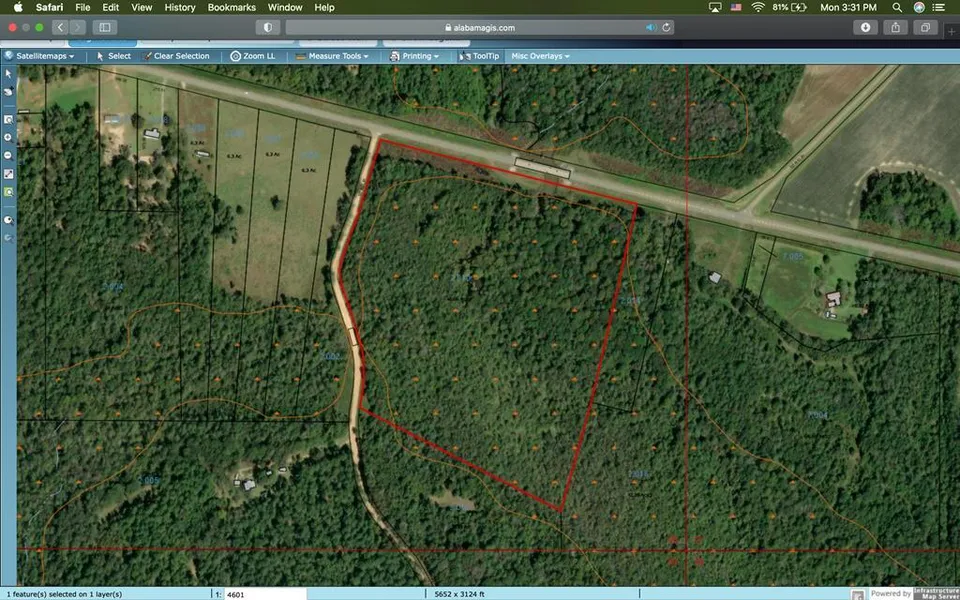Screen dimensions: 960x600
Task: Expand the Measure Tools dropdown
Action: point(334,56)
